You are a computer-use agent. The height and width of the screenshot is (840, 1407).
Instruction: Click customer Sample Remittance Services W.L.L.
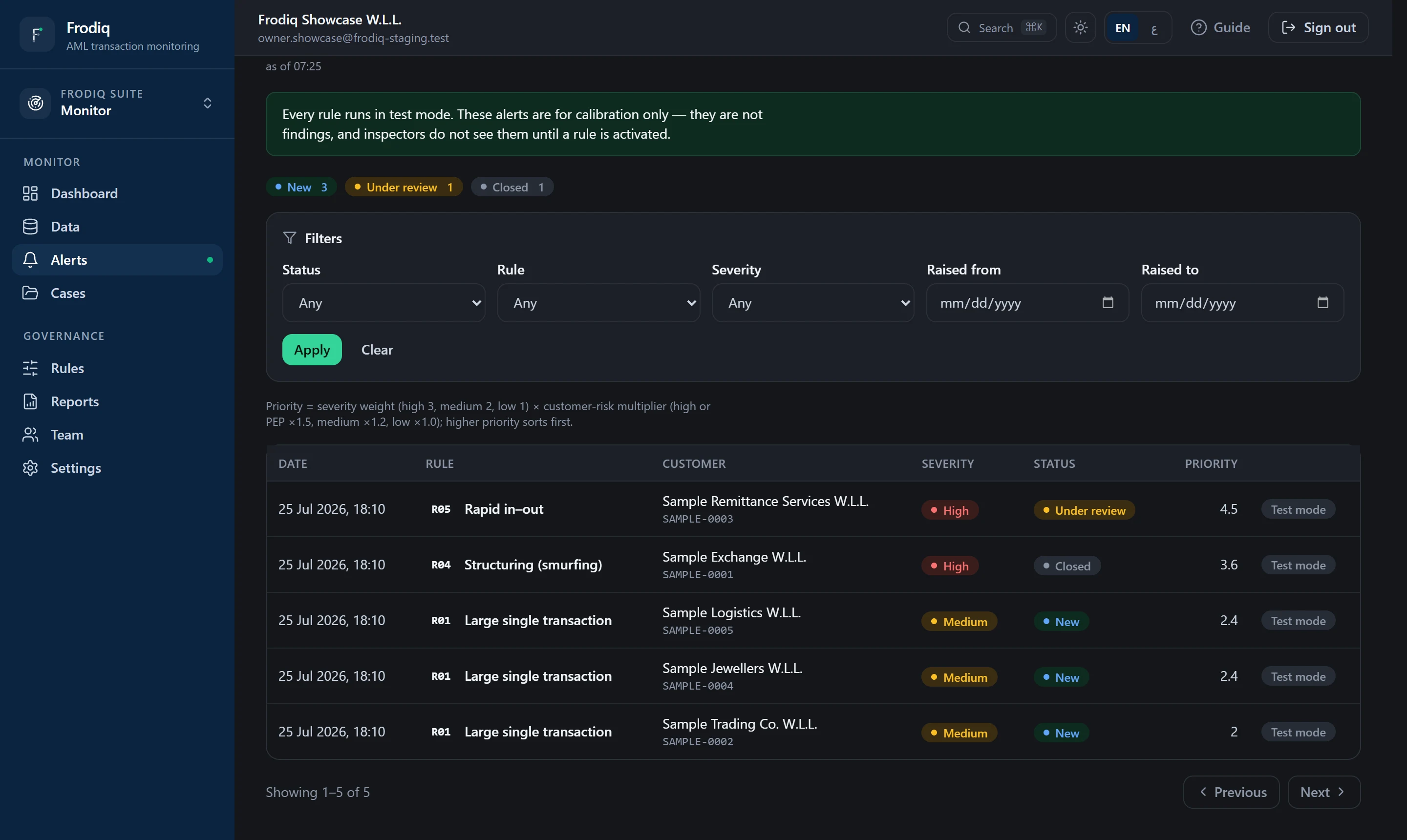[766, 502]
